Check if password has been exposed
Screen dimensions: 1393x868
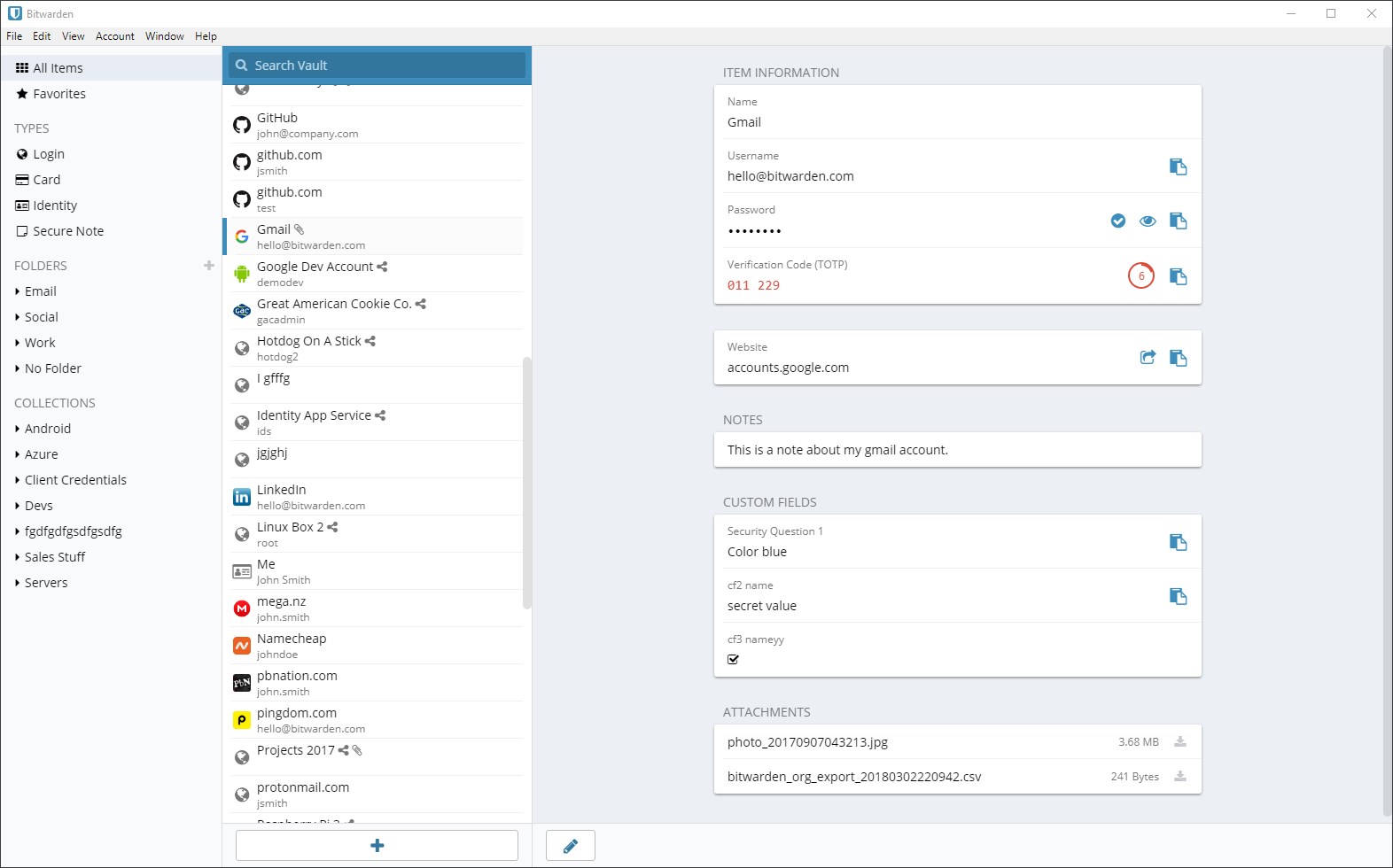[x=1118, y=221]
